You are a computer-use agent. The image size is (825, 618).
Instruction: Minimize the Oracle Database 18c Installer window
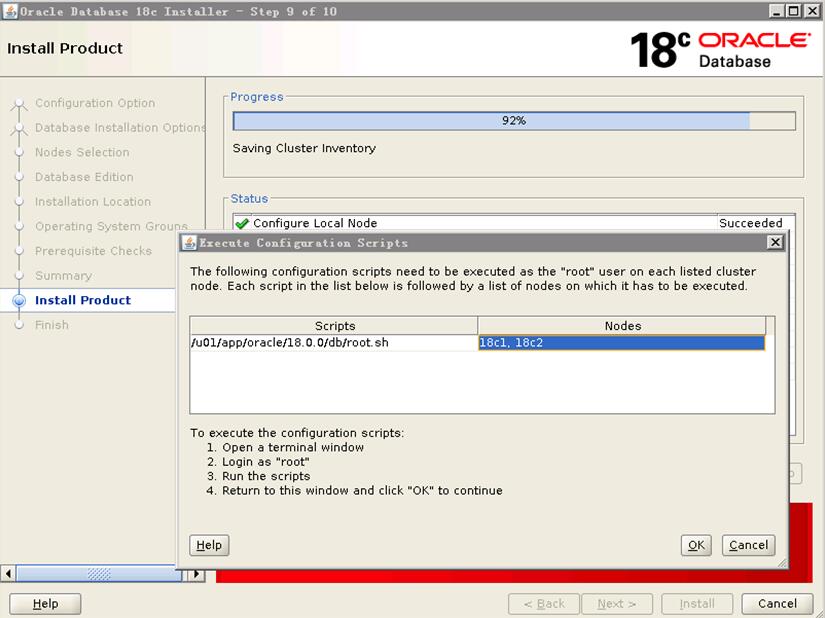(x=776, y=11)
